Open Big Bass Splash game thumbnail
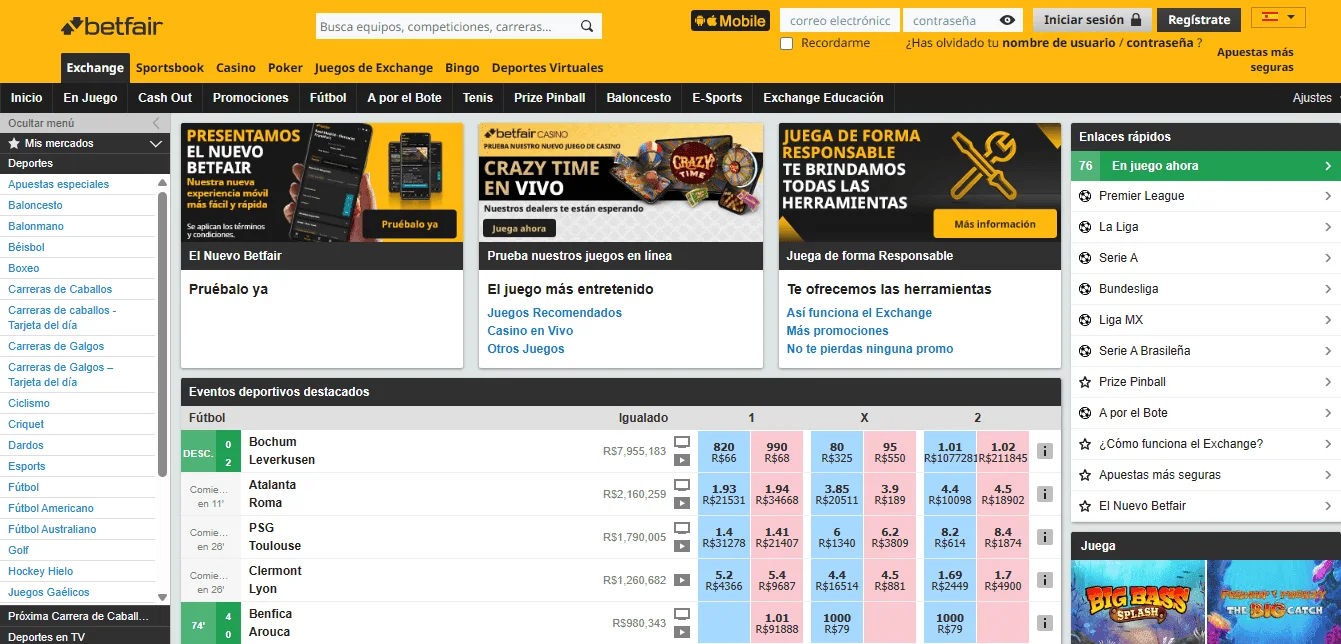Viewport: 1341px width, 644px height. (1138, 602)
